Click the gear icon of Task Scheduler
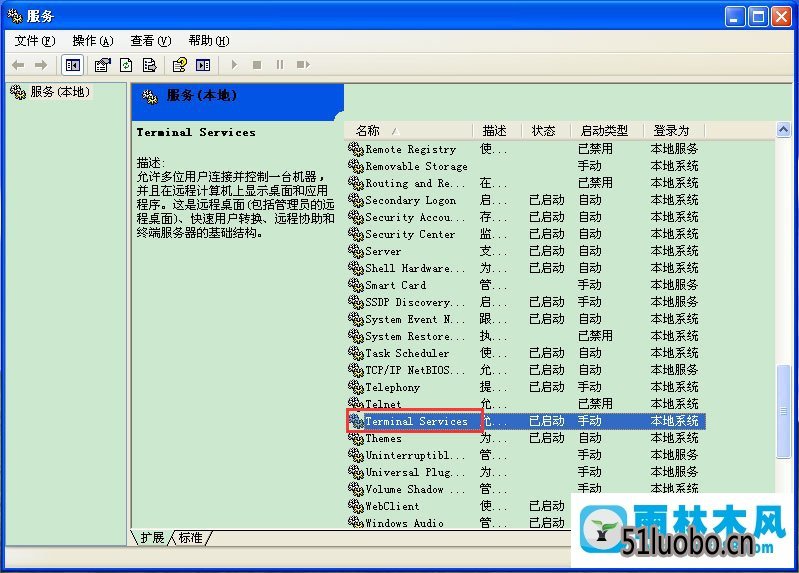 pyautogui.click(x=356, y=353)
